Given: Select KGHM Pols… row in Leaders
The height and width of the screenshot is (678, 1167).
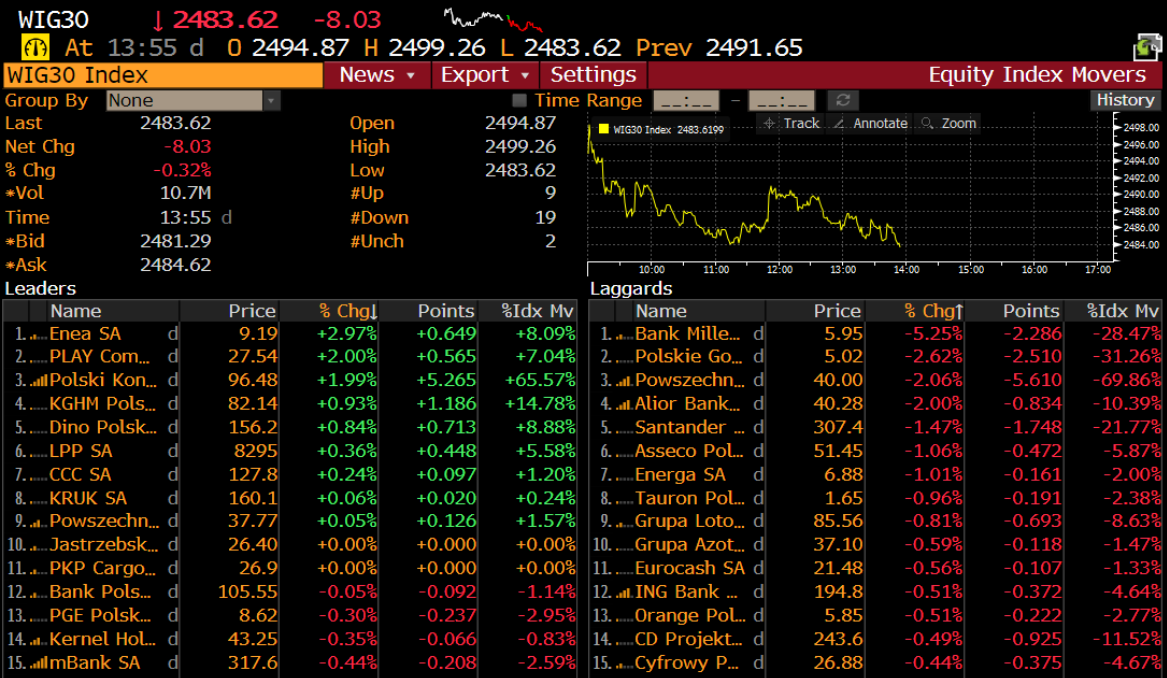Looking at the screenshot, I should coord(290,404).
